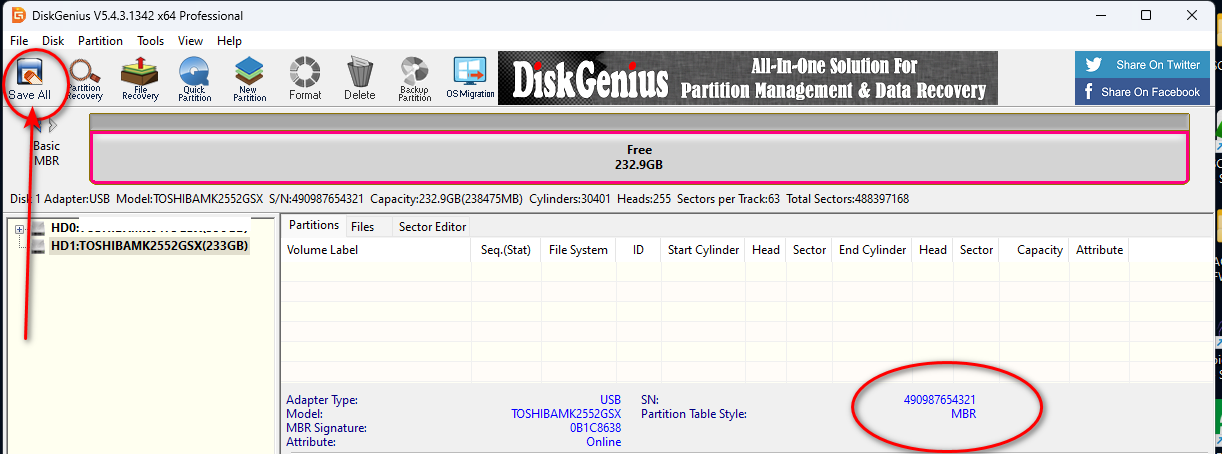The height and width of the screenshot is (454, 1222).
Task: Open the Tools menu
Action: (x=151, y=41)
